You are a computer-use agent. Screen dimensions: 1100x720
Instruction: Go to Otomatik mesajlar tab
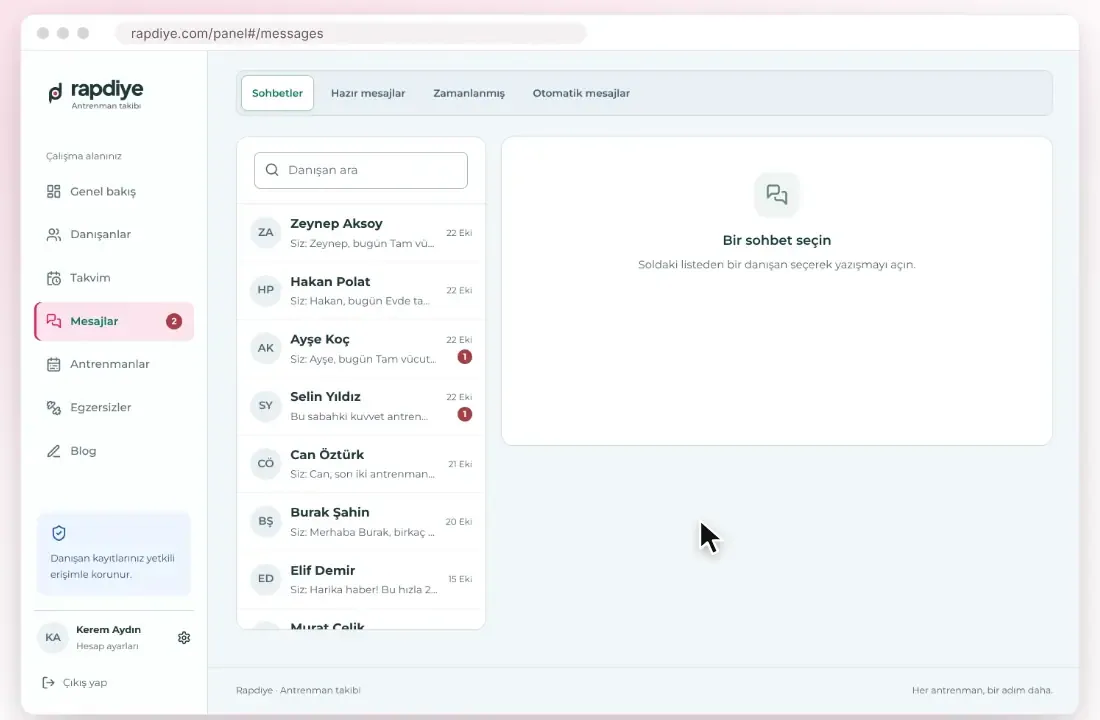(x=581, y=93)
